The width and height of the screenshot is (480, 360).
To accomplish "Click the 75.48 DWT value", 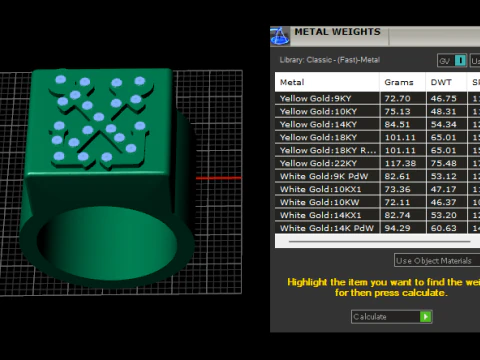I will click(x=443, y=164).
